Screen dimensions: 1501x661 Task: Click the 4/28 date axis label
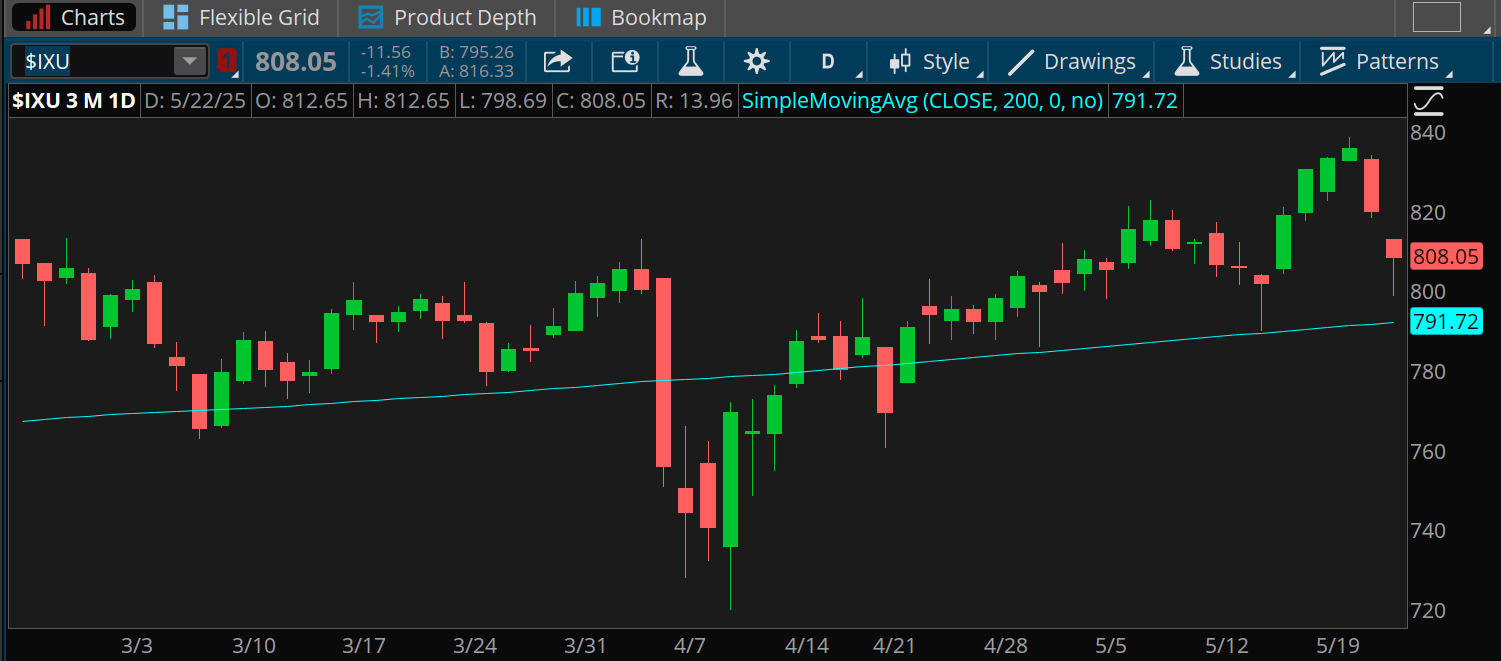point(1007,646)
